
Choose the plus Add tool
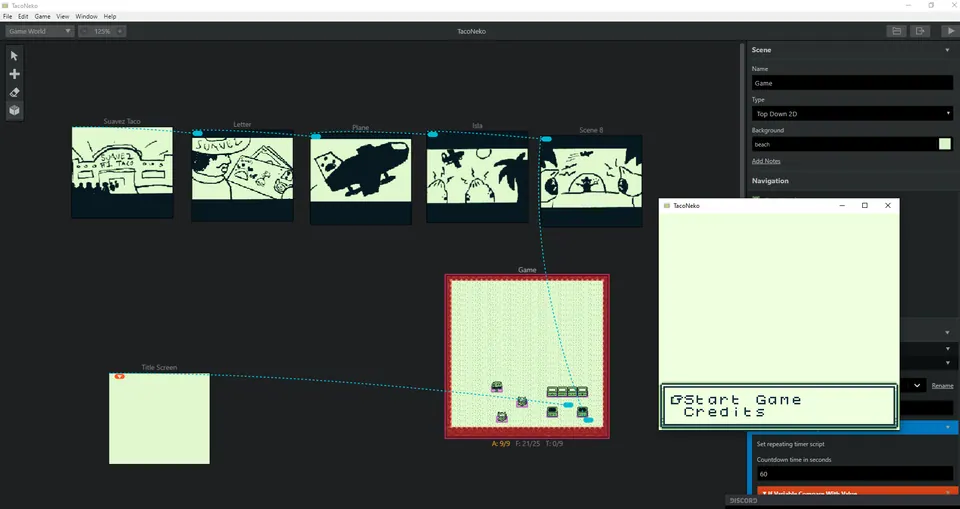point(14,74)
